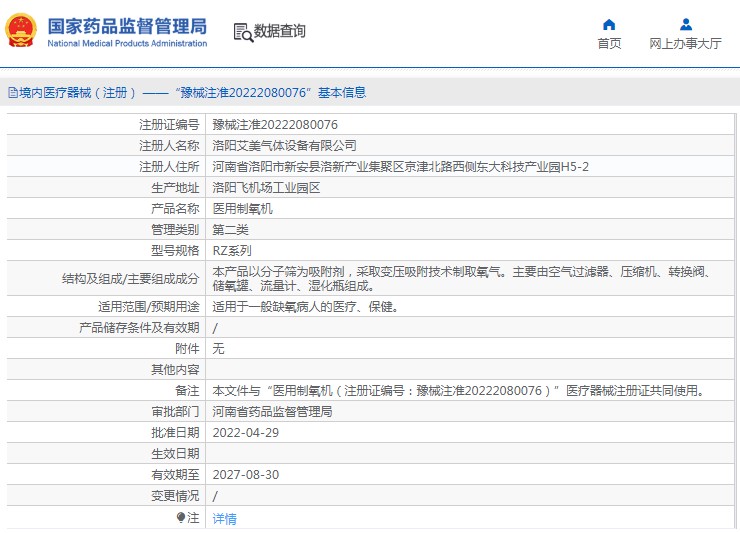This screenshot has height=533, width=740.
Task: Select approval date 2022-04-29
Action: pyautogui.click(x=246, y=432)
